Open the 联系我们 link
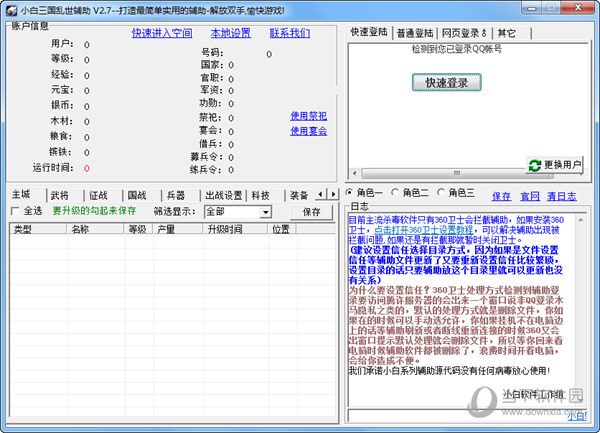Screen dimensions: 600x433 (290, 33)
